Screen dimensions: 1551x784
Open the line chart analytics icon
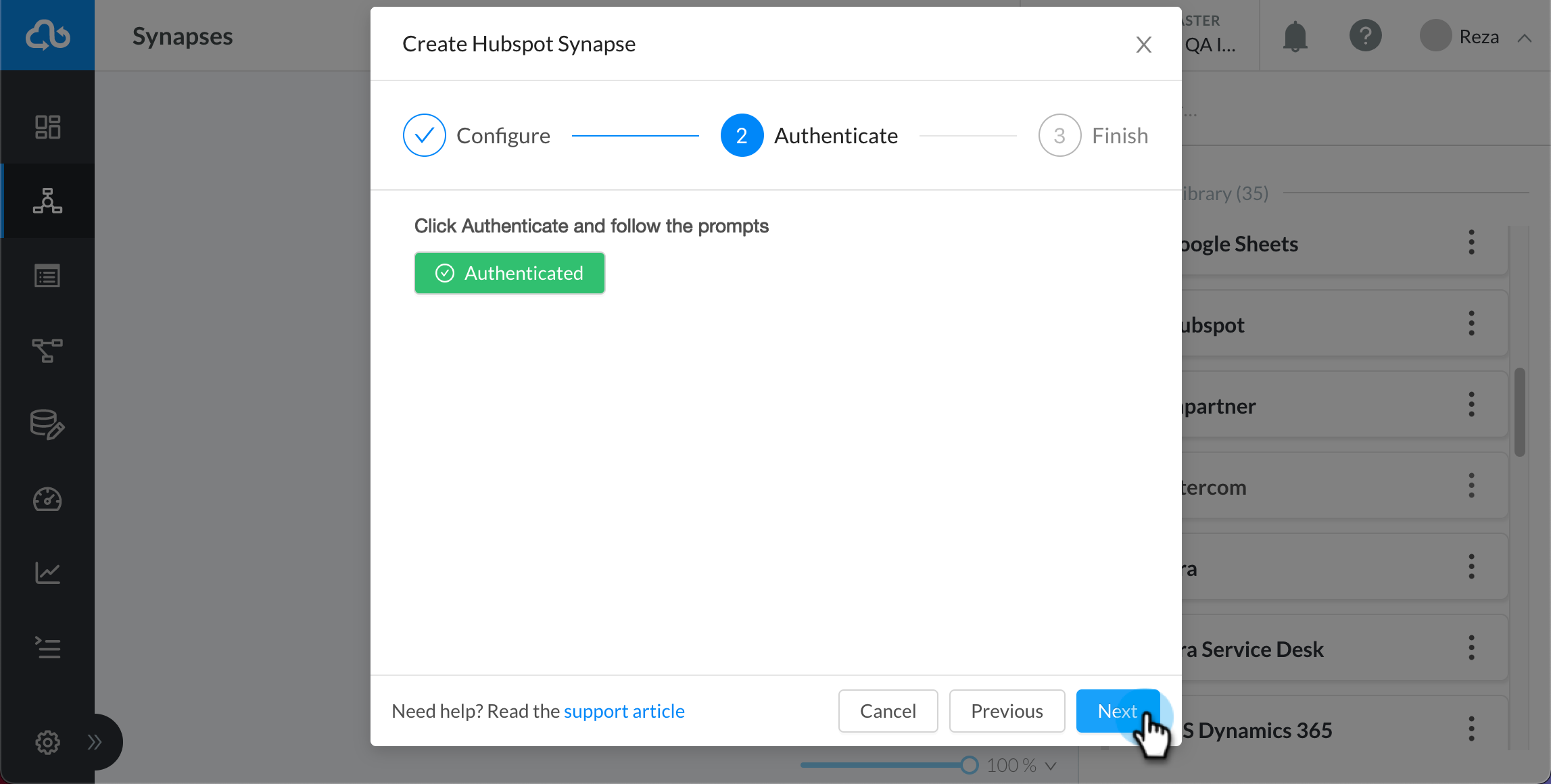pyautogui.click(x=47, y=573)
